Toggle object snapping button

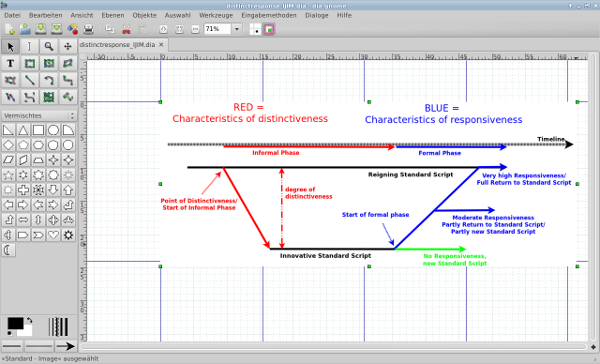[x=269, y=29]
